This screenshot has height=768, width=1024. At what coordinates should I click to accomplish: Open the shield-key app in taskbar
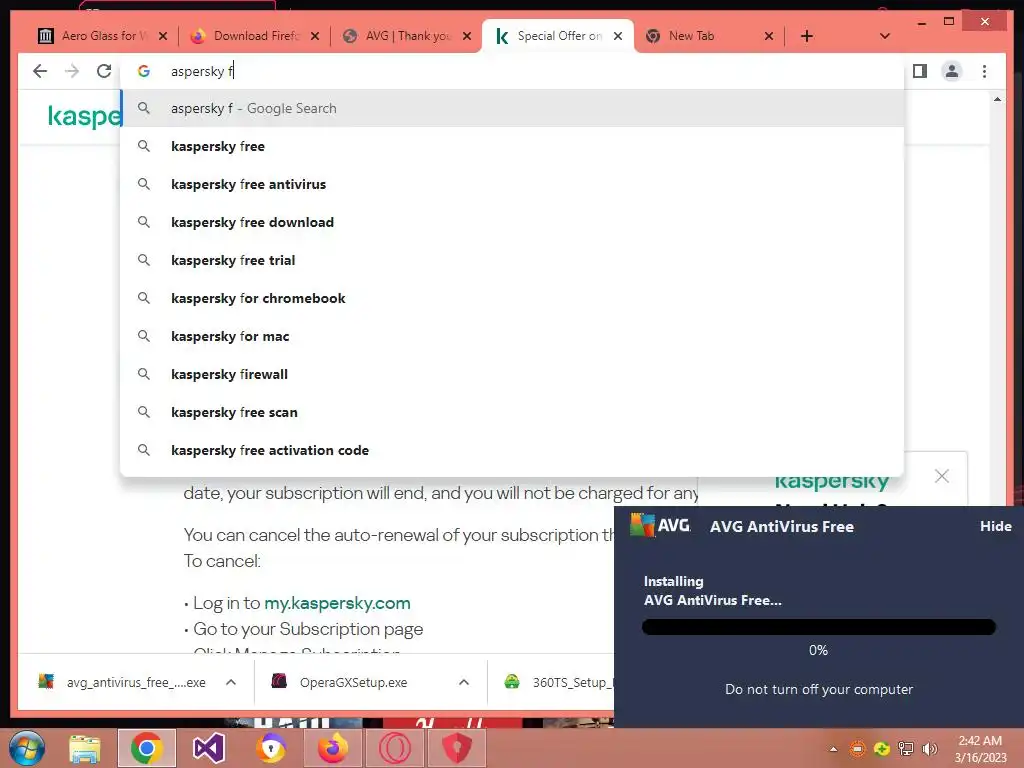[270, 748]
